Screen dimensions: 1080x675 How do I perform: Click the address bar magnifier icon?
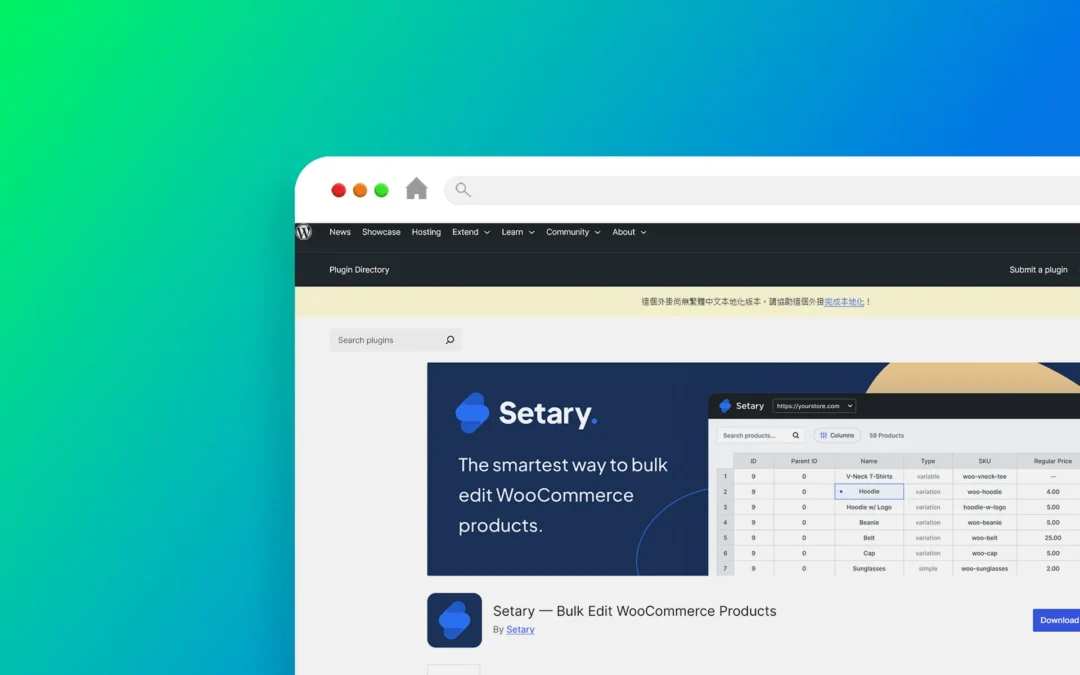coord(463,189)
